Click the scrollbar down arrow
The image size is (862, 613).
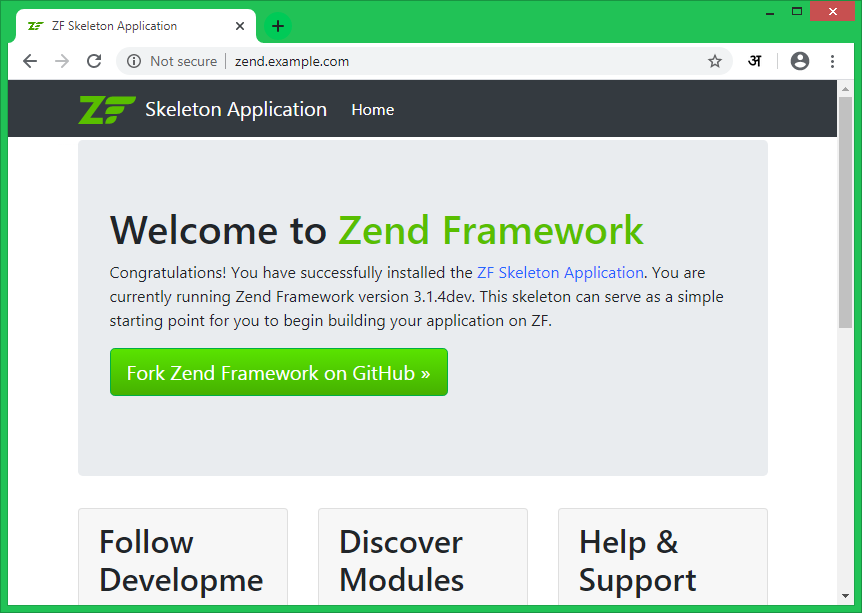pos(845,596)
